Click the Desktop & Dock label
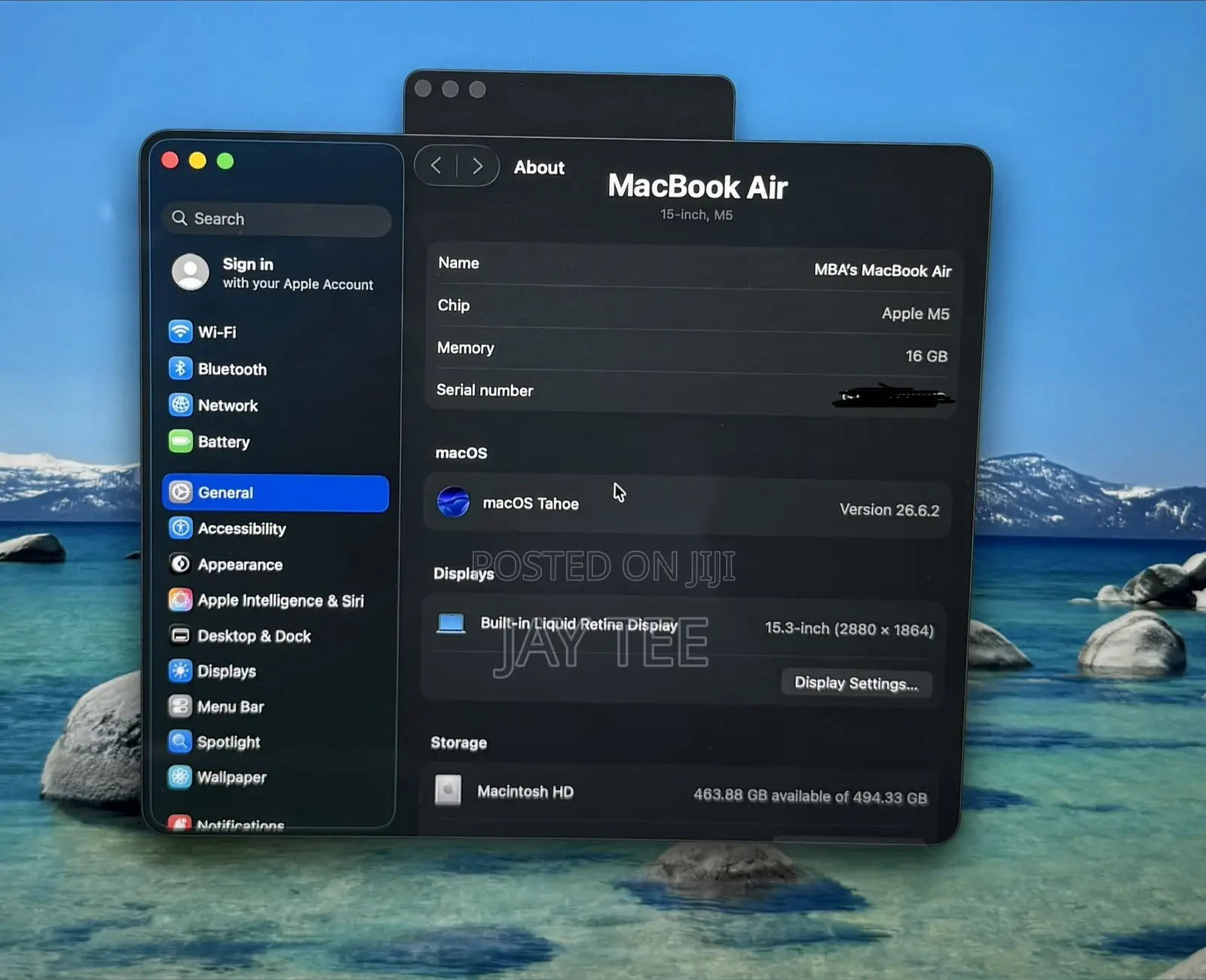1206x980 pixels. coord(254,636)
